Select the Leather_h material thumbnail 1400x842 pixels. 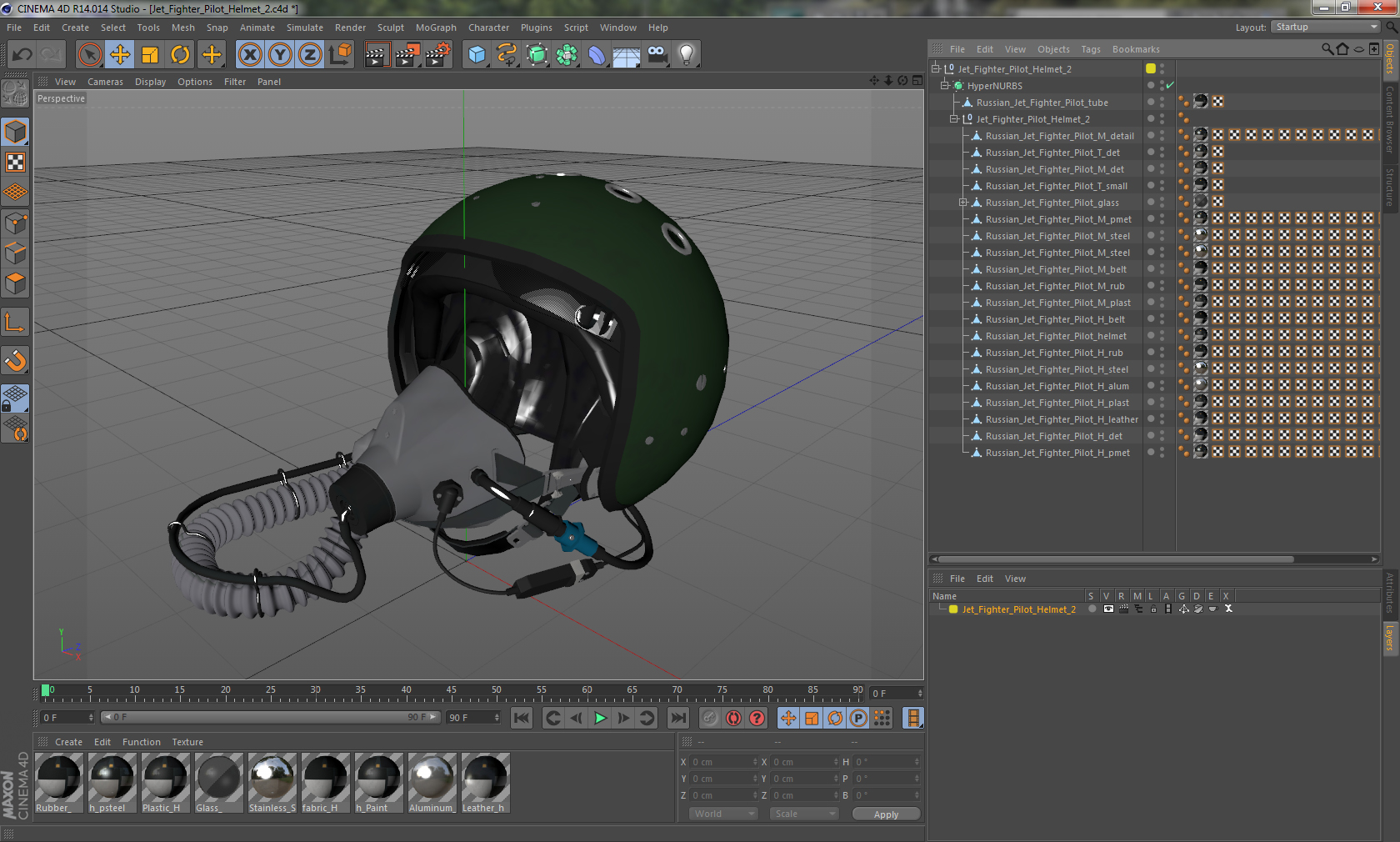tap(486, 783)
